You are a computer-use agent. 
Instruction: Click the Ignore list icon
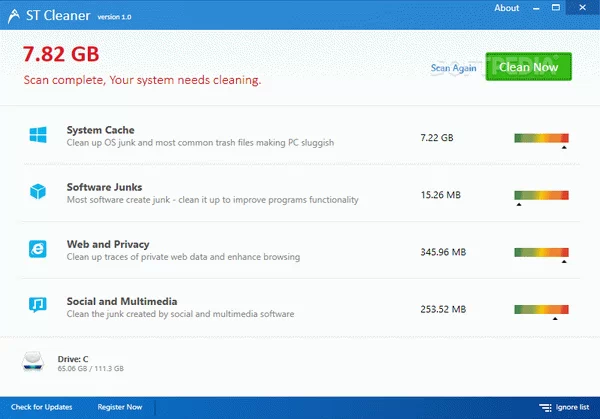pos(546,407)
